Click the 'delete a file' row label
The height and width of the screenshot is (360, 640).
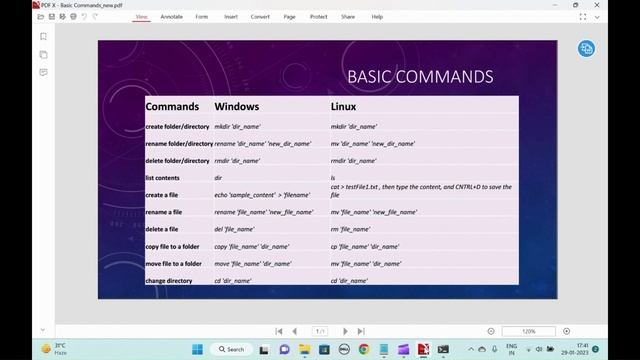[x=162, y=229]
